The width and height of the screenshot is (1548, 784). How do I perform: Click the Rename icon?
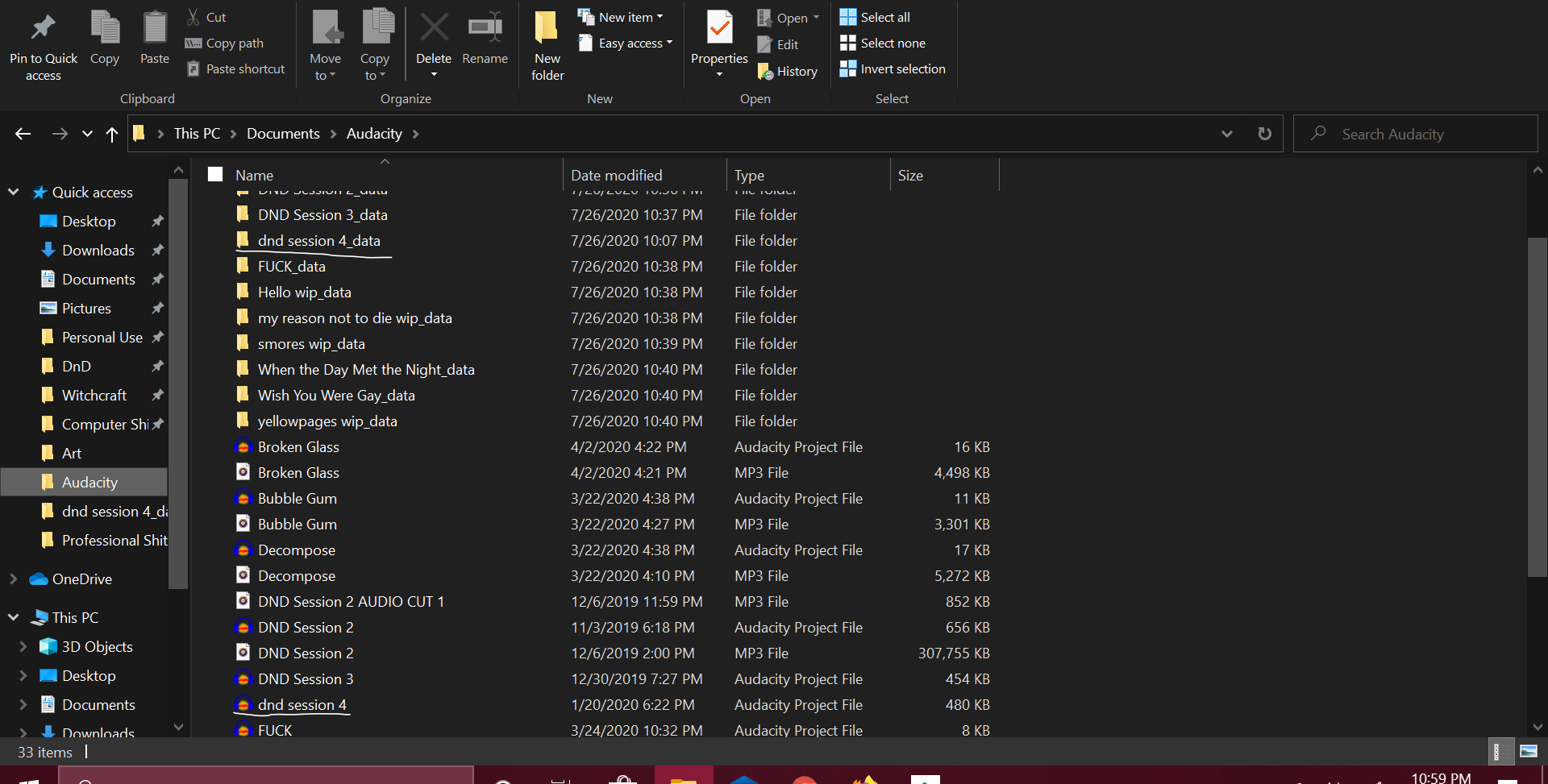(x=485, y=27)
